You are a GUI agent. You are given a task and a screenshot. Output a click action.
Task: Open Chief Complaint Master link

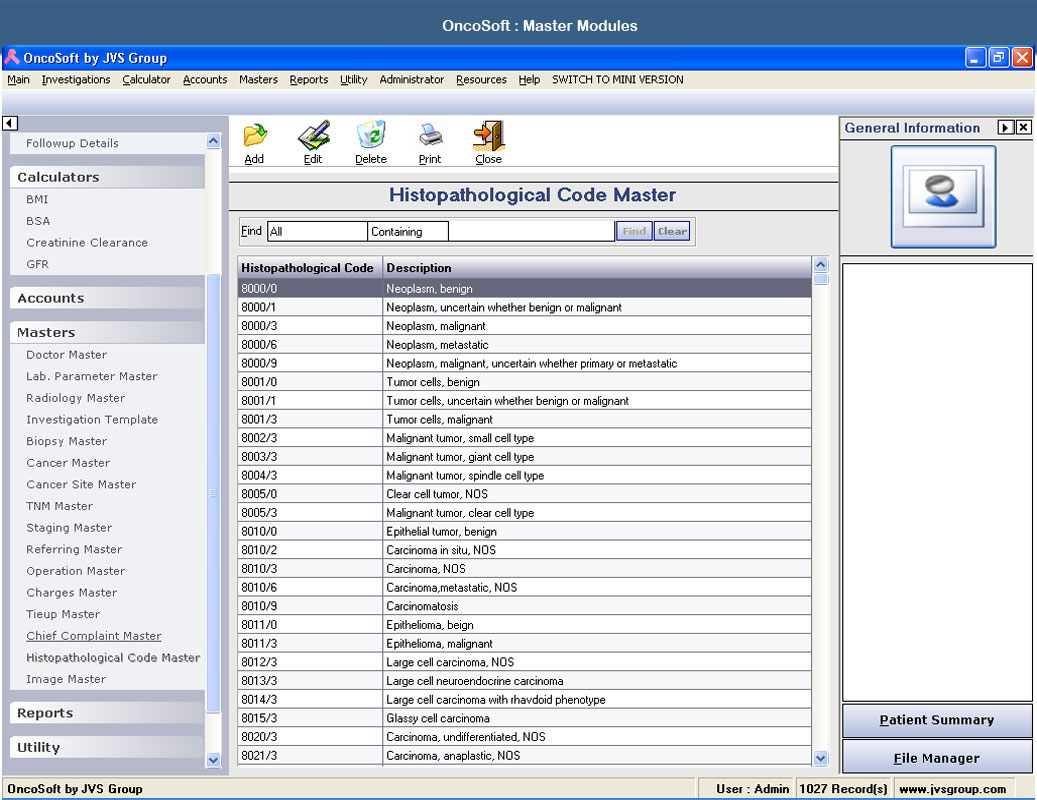pyautogui.click(x=93, y=635)
